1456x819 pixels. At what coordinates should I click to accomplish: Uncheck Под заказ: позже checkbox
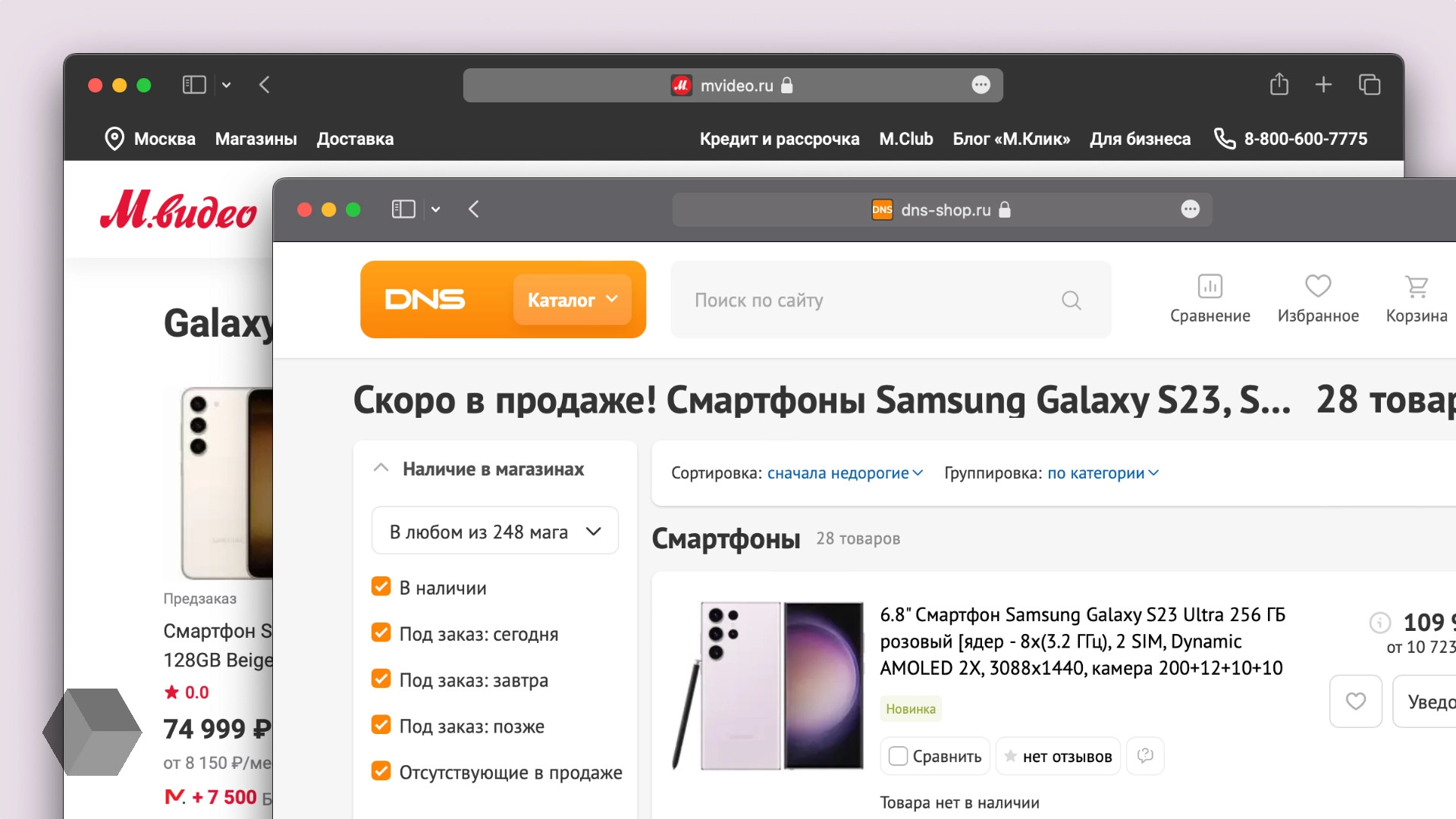pos(381,725)
